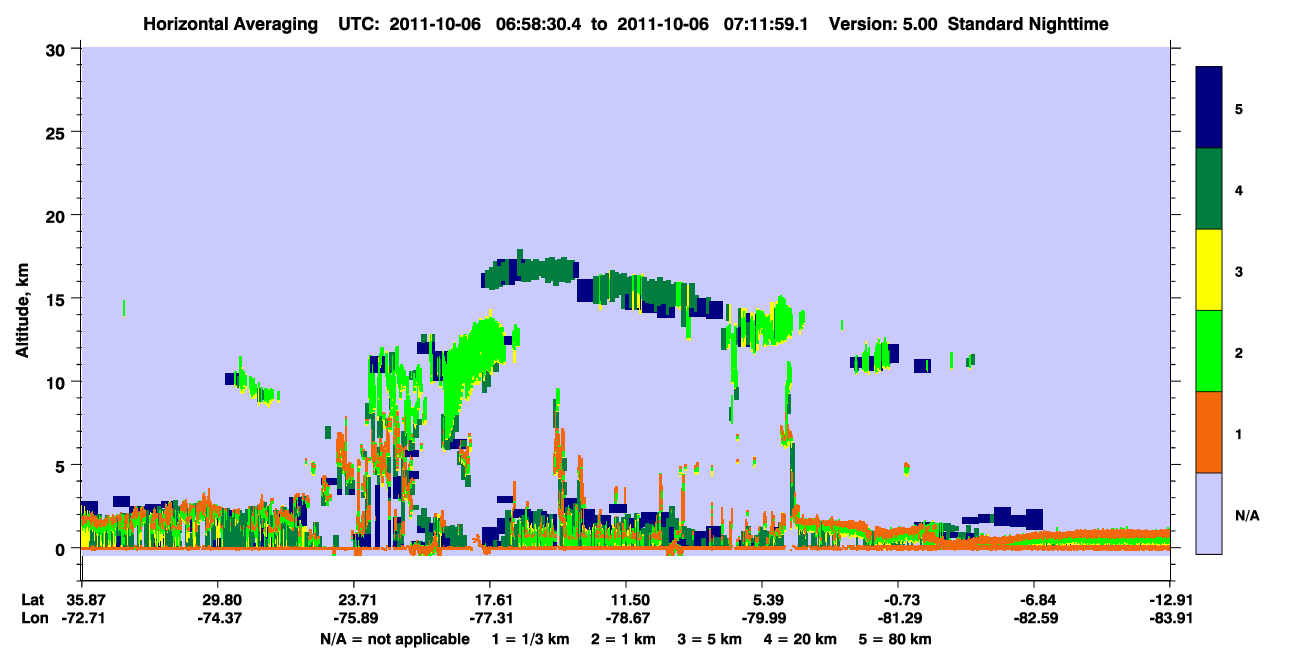Image resolution: width=1300 pixels, height=667 pixels.
Task: Click the colorbar label '1'
Action: [x=1239, y=434]
